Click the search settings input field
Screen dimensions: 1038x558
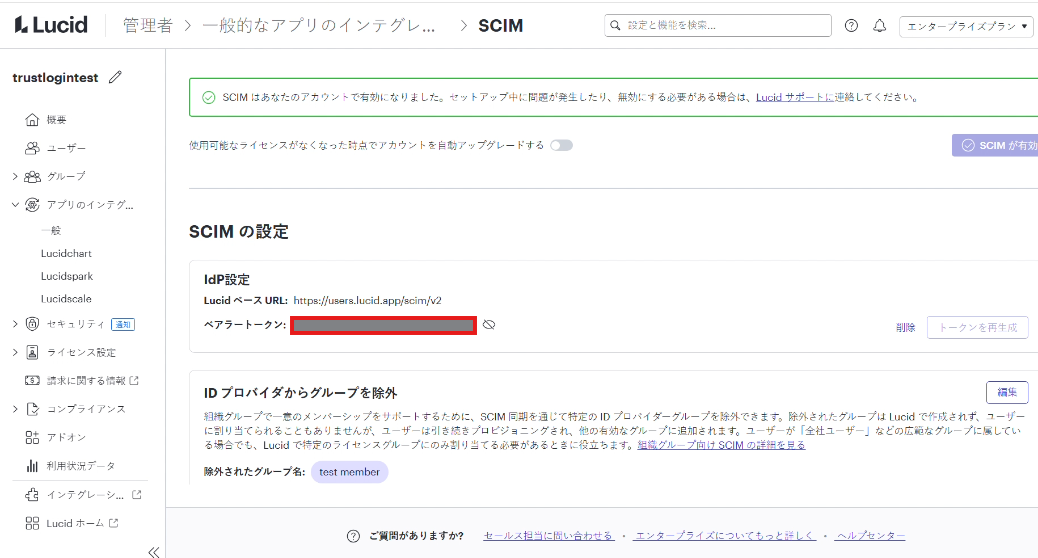click(x=718, y=25)
